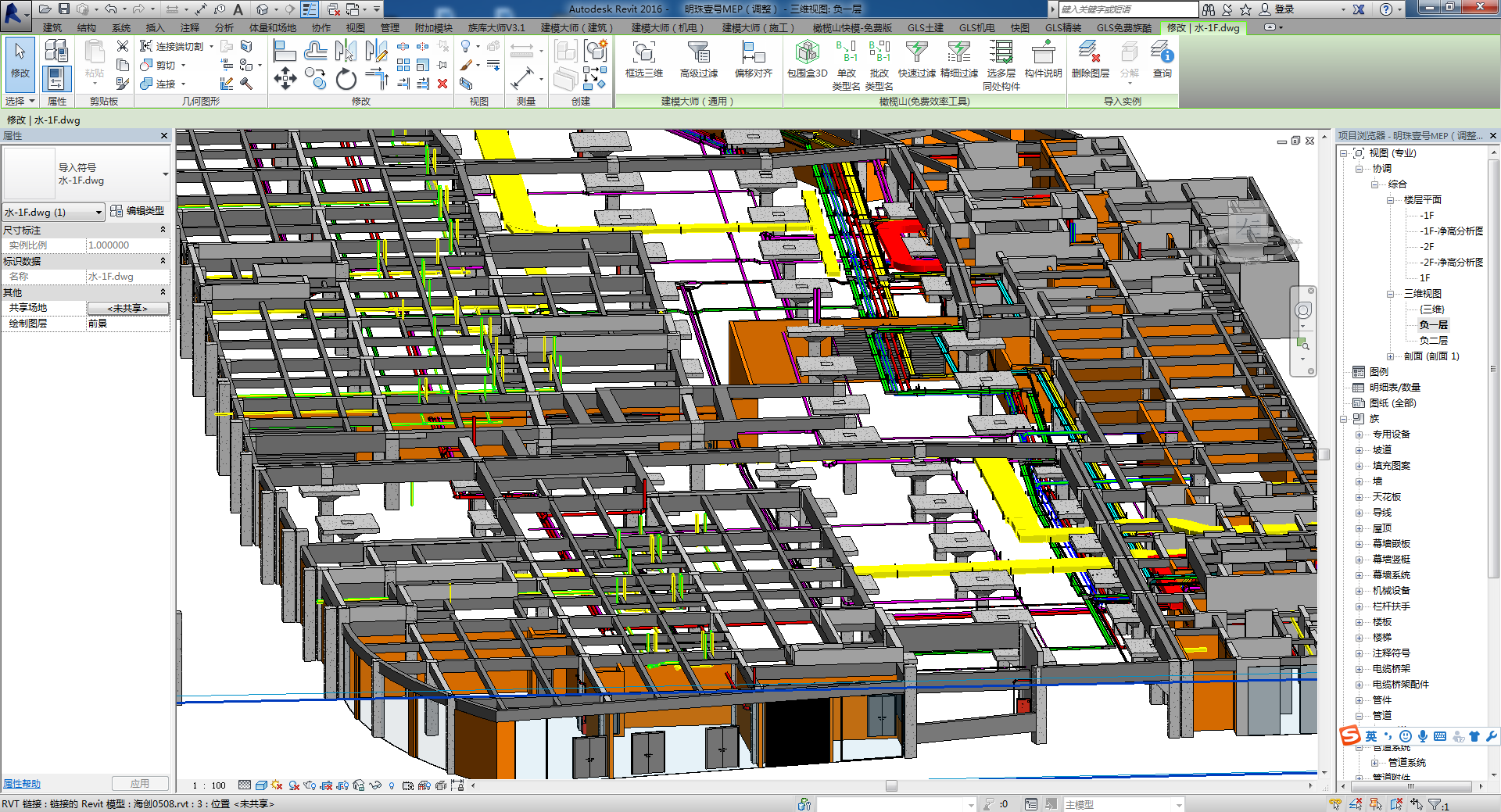The height and width of the screenshot is (812, 1501).
Task: Click the Copy tool icon
Action: (x=316, y=78)
